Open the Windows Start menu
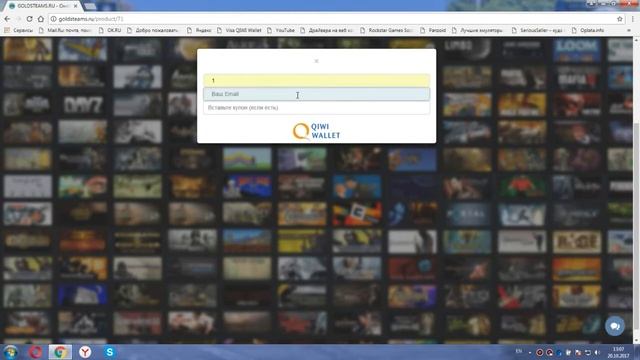This screenshot has height=360, width=640. (10, 352)
